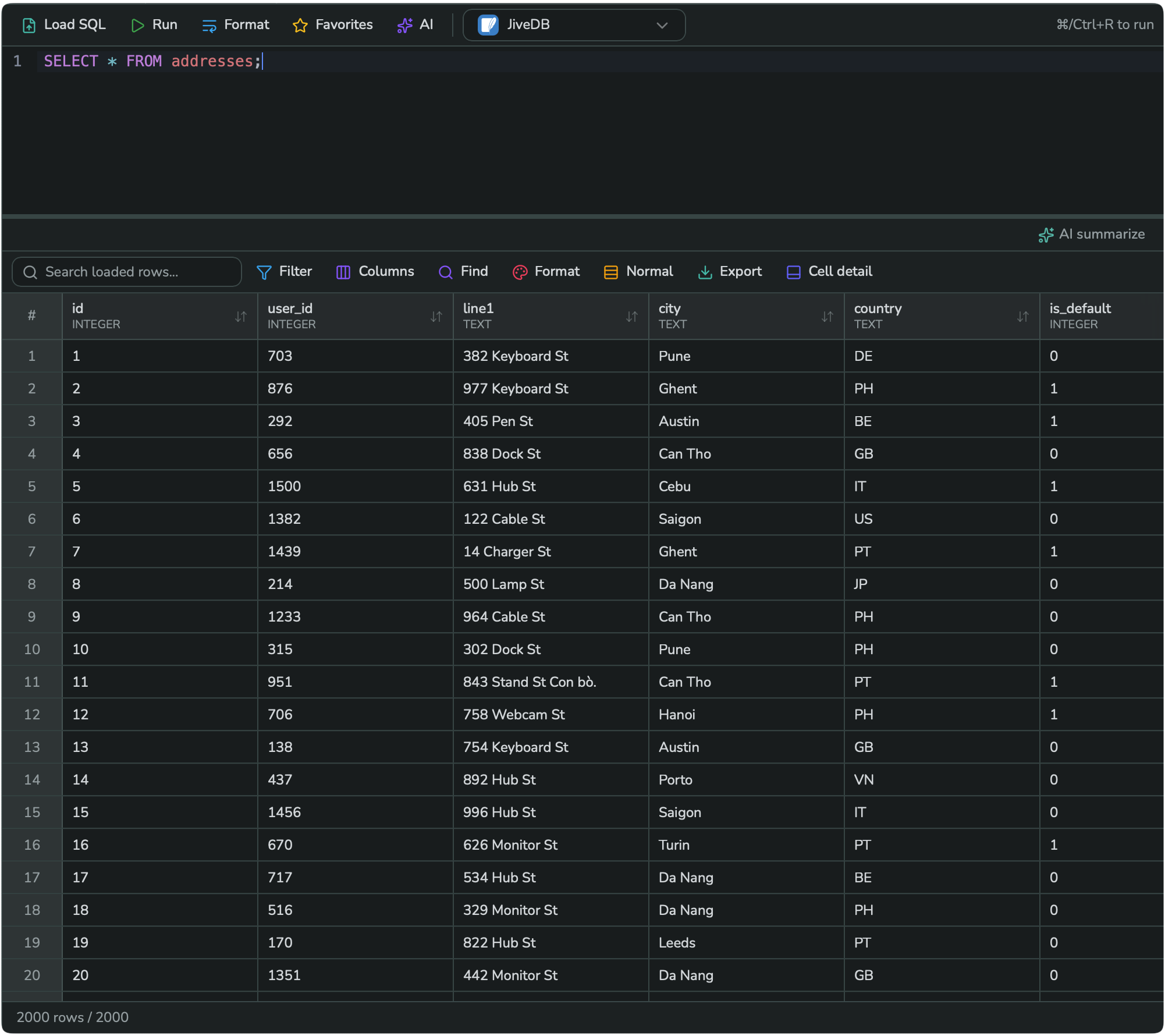Select country cell 'DE'

(x=942, y=356)
